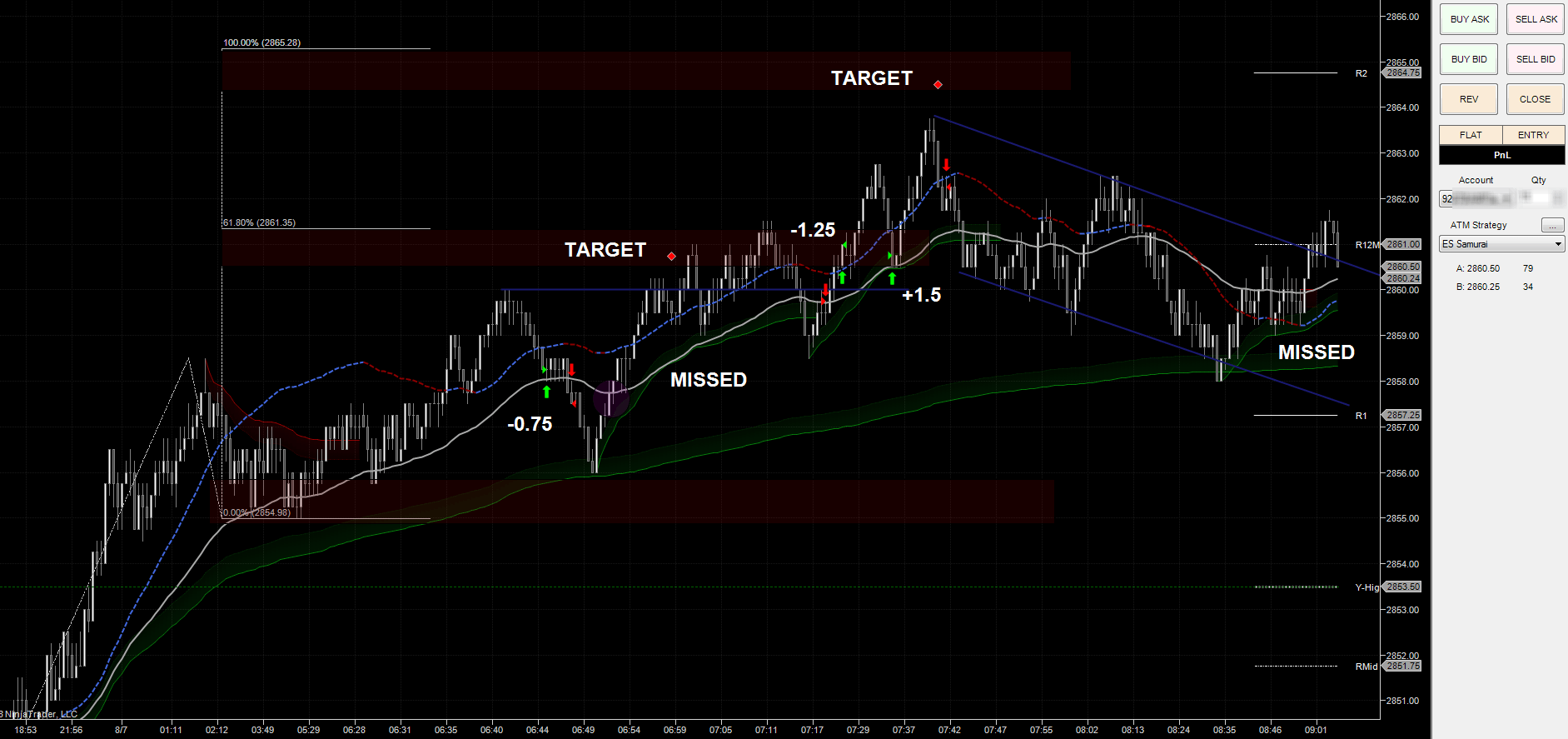The image size is (1568, 739).
Task: Click the Qty input field
Action: pyautogui.click(x=1539, y=198)
